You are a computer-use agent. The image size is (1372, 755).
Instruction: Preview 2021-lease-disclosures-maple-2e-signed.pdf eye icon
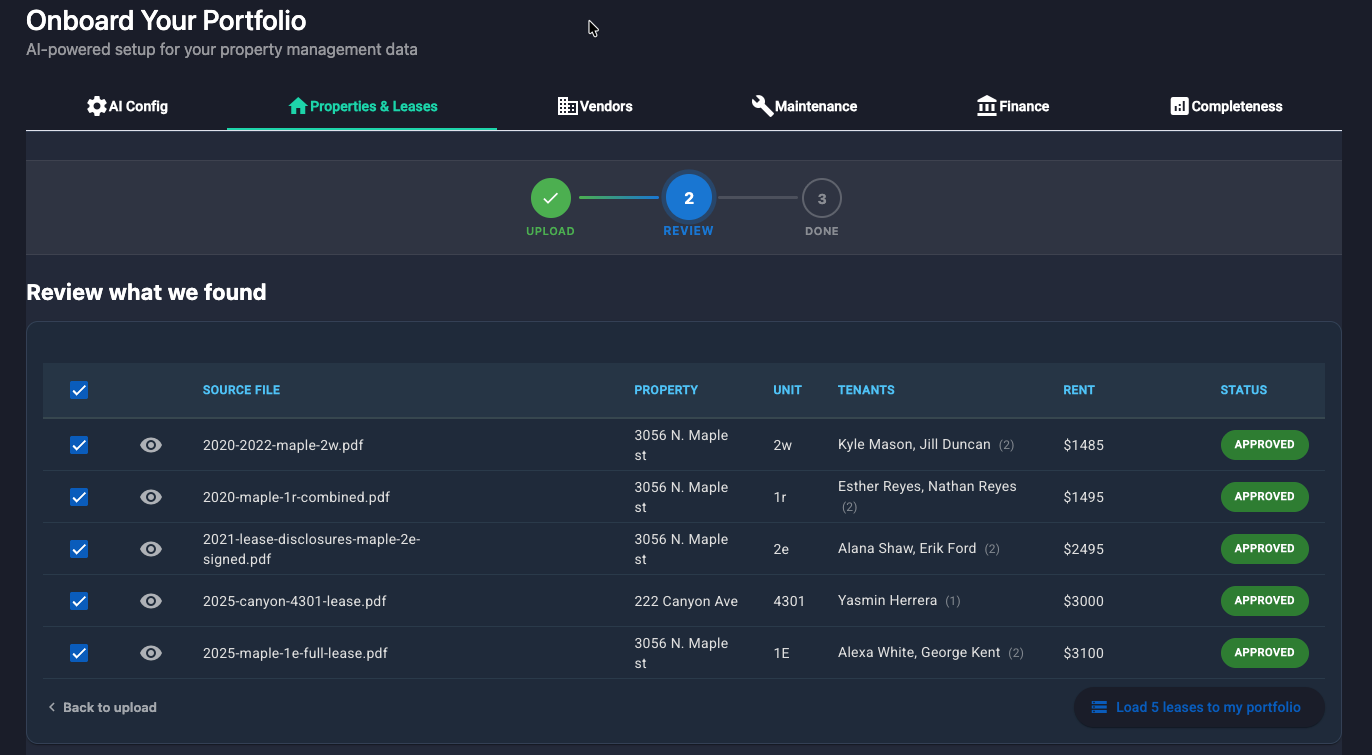pyautogui.click(x=151, y=549)
